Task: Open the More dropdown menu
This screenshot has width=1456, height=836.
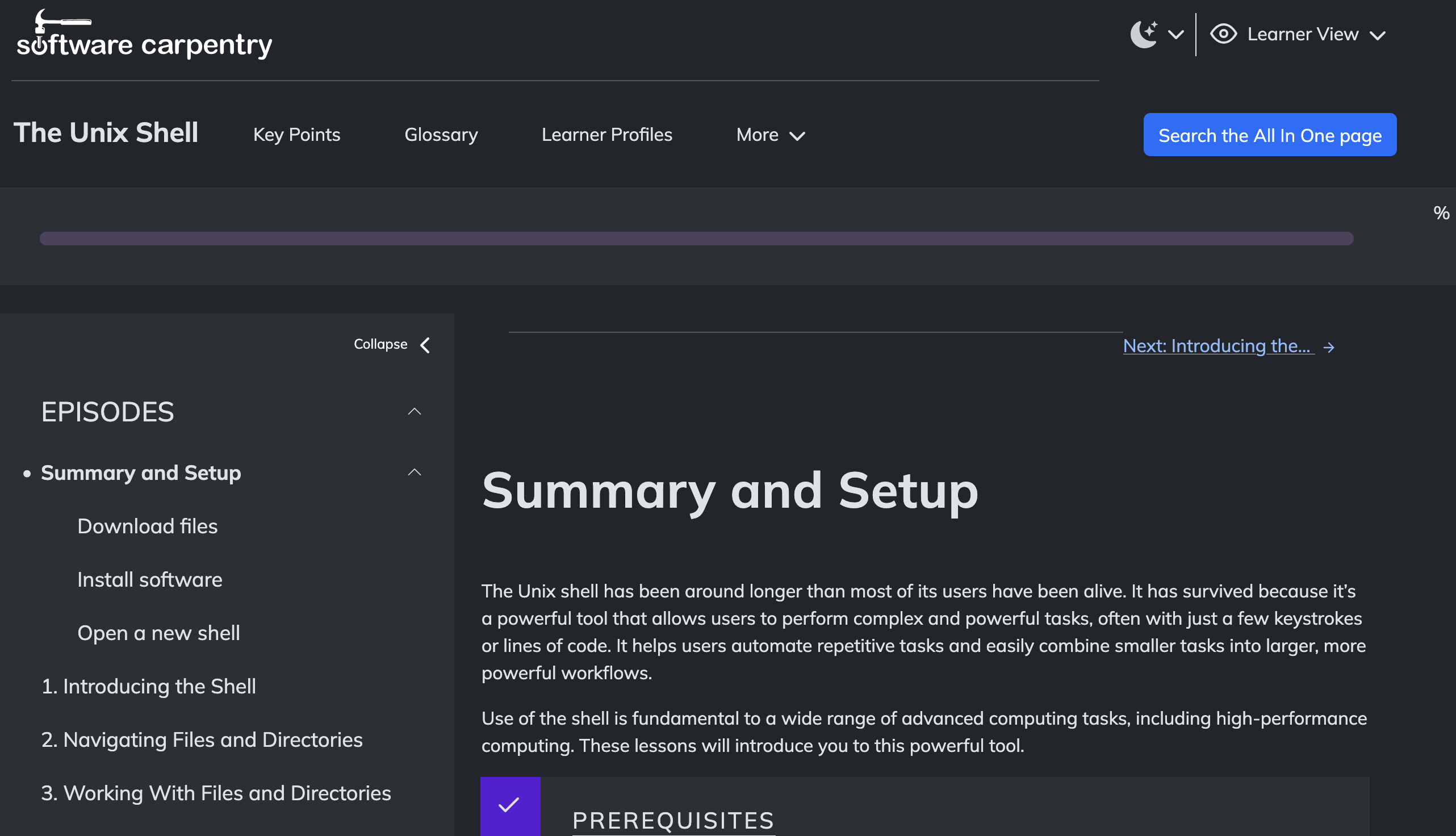Action: click(x=770, y=135)
